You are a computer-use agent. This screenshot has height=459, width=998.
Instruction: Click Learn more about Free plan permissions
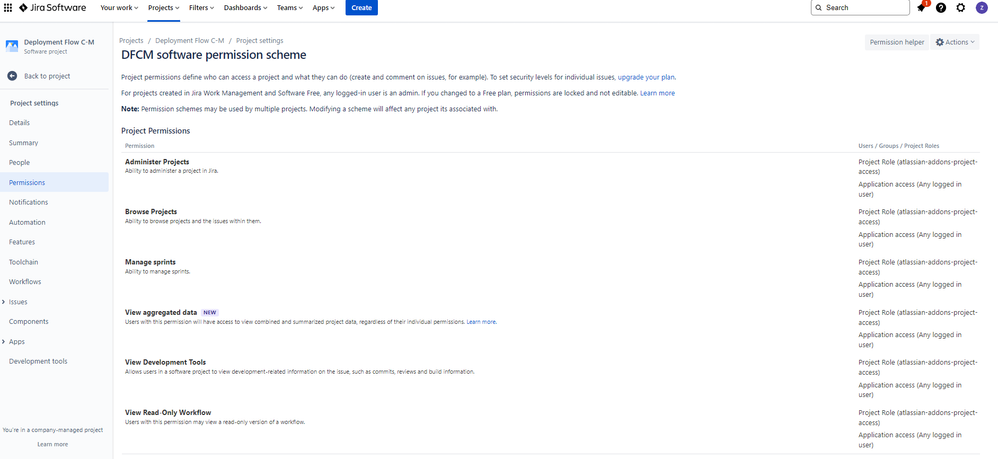pos(657,93)
